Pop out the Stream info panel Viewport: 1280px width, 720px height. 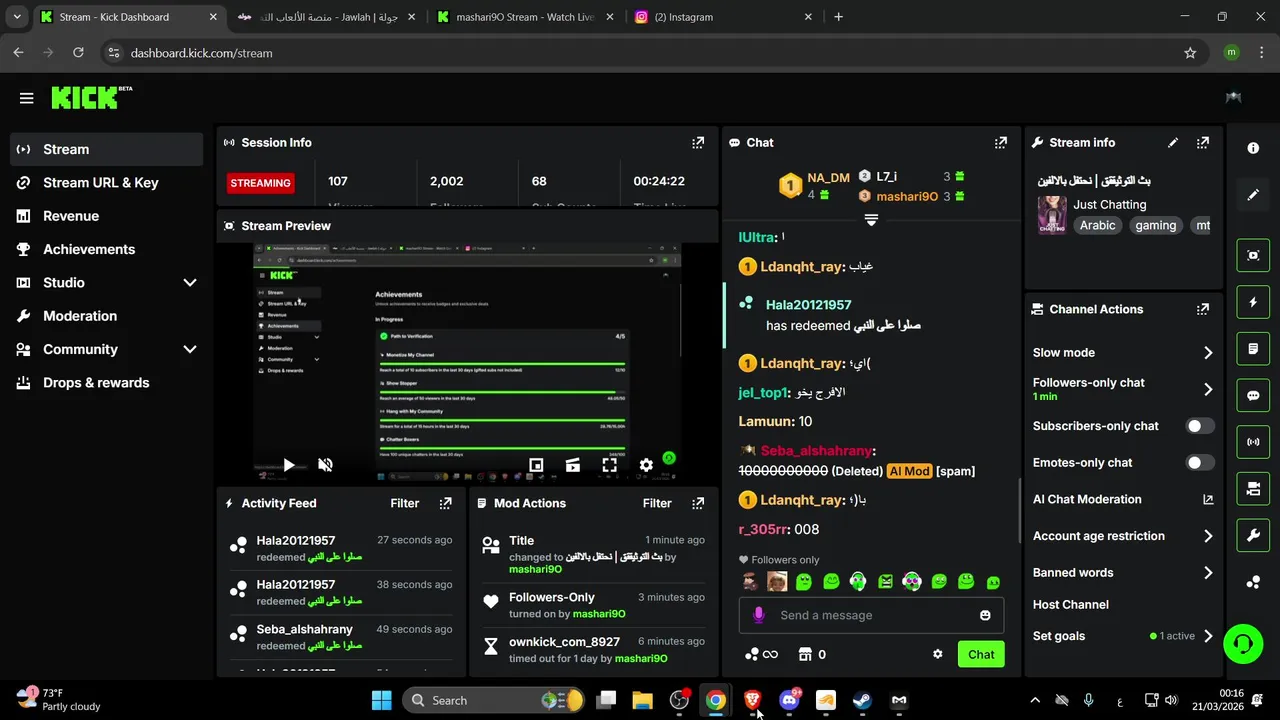[1203, 143]
